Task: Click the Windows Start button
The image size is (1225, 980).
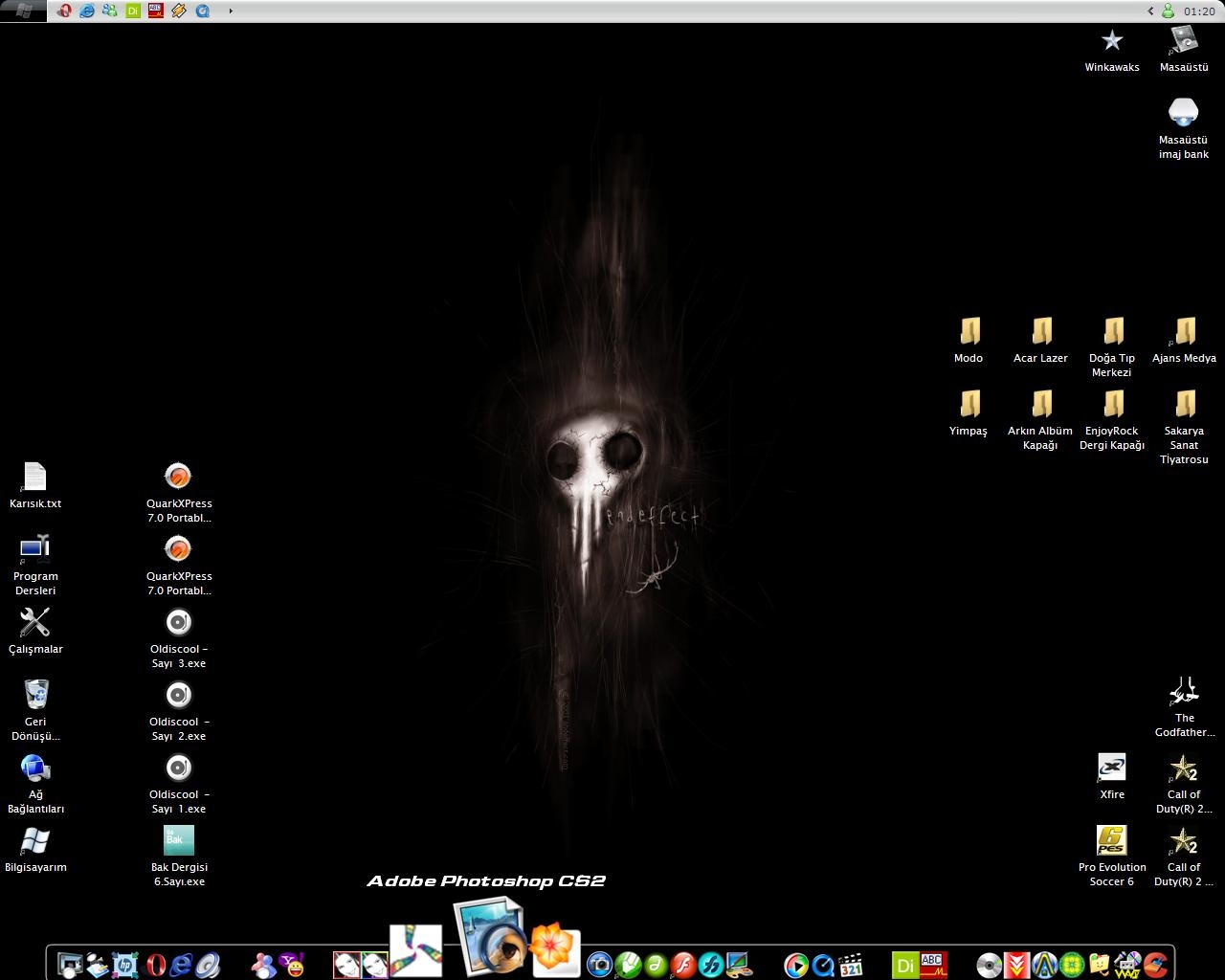Action: pyautogui.click(x=23, y=11)
